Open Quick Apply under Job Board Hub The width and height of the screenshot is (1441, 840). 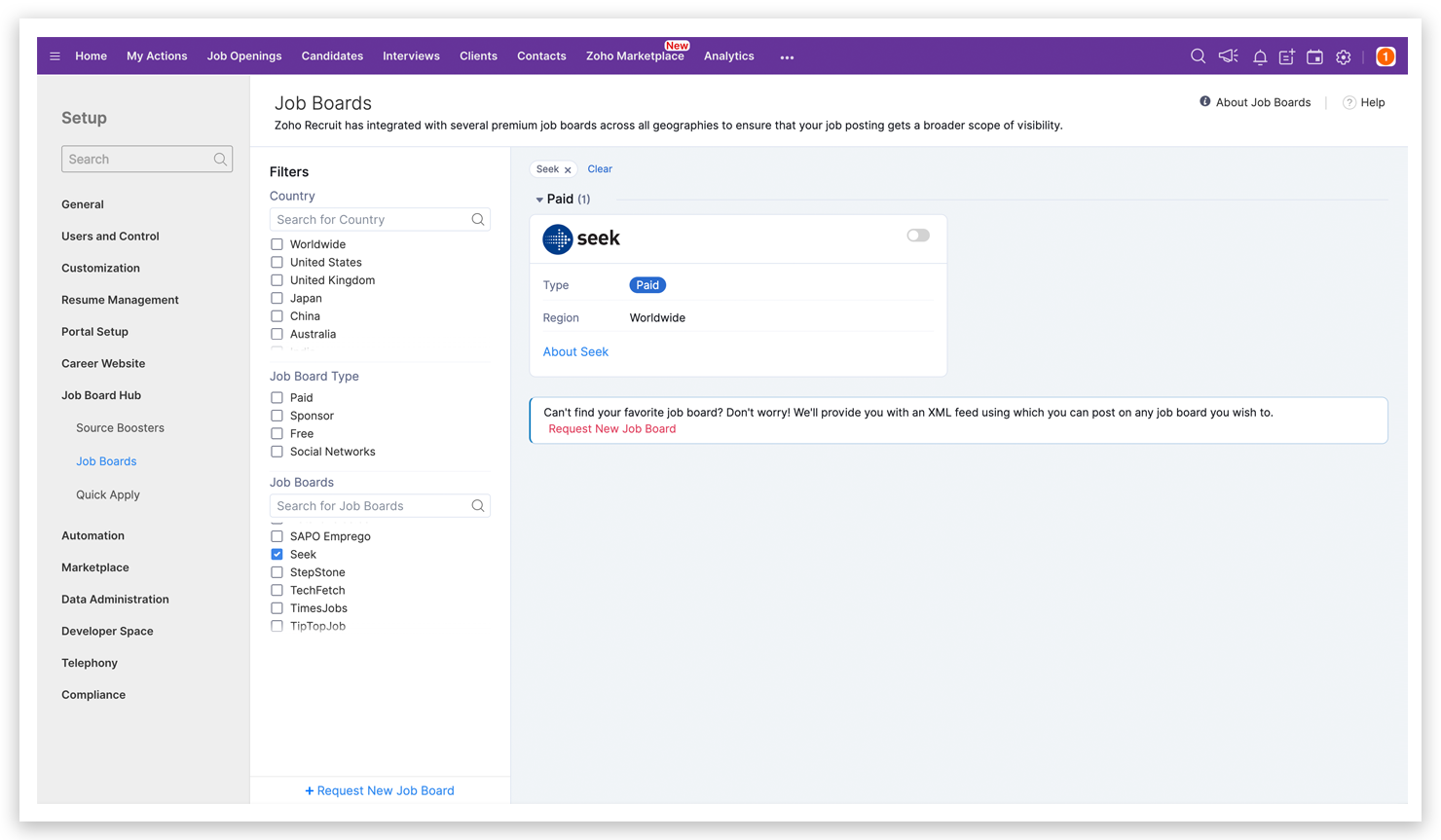108,494
